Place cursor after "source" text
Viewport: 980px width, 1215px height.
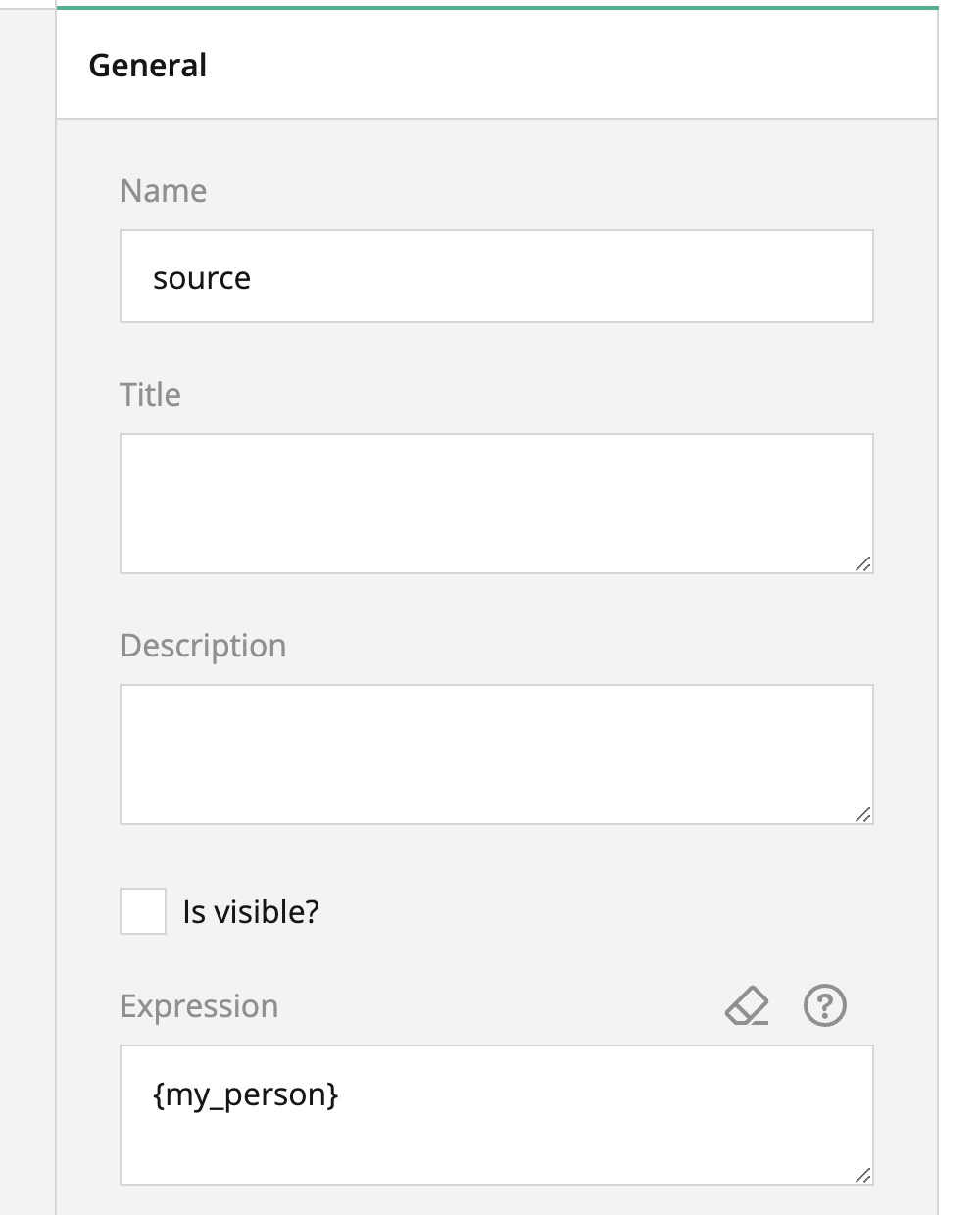[253, 278]
